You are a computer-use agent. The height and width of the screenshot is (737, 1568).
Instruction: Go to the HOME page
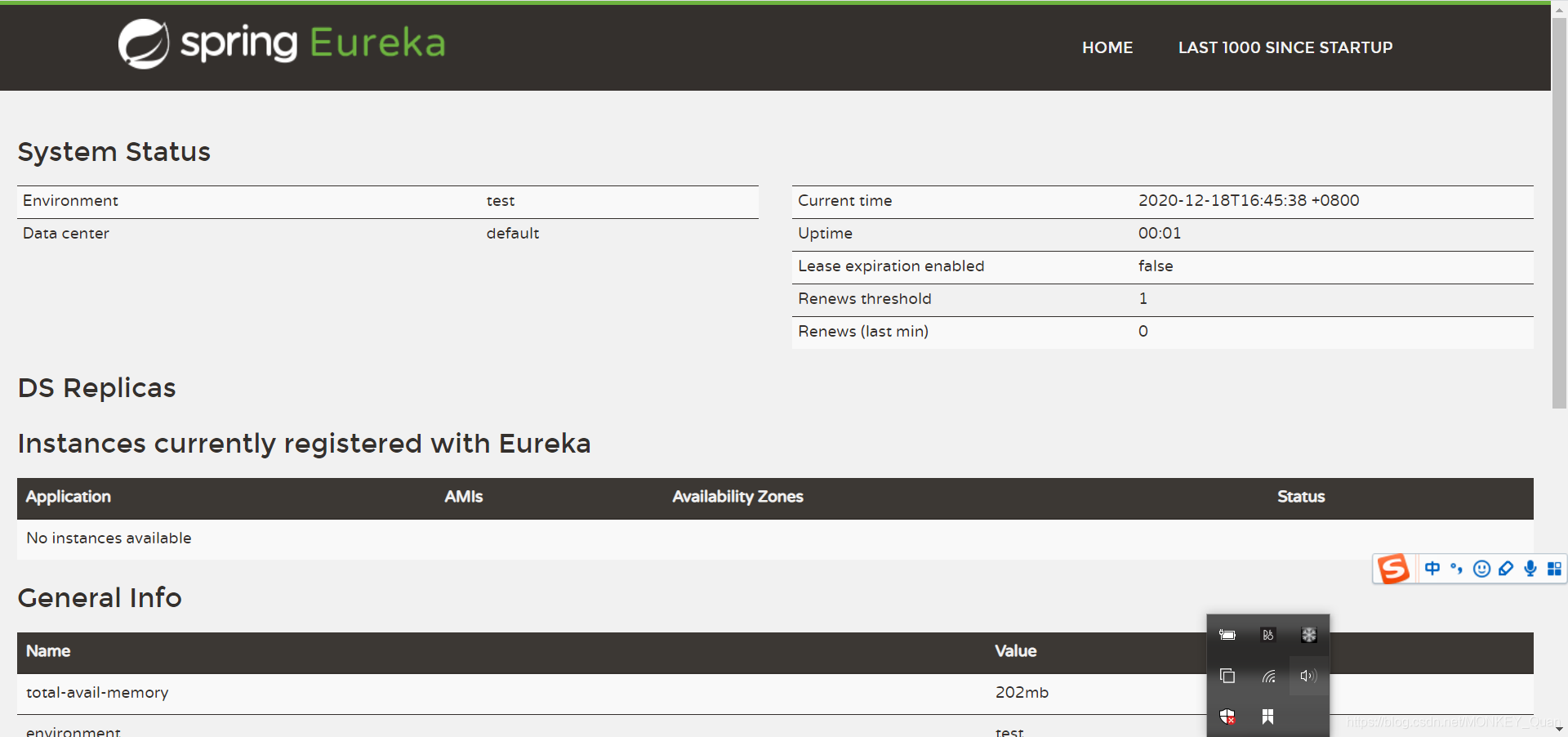[1107, 47]
